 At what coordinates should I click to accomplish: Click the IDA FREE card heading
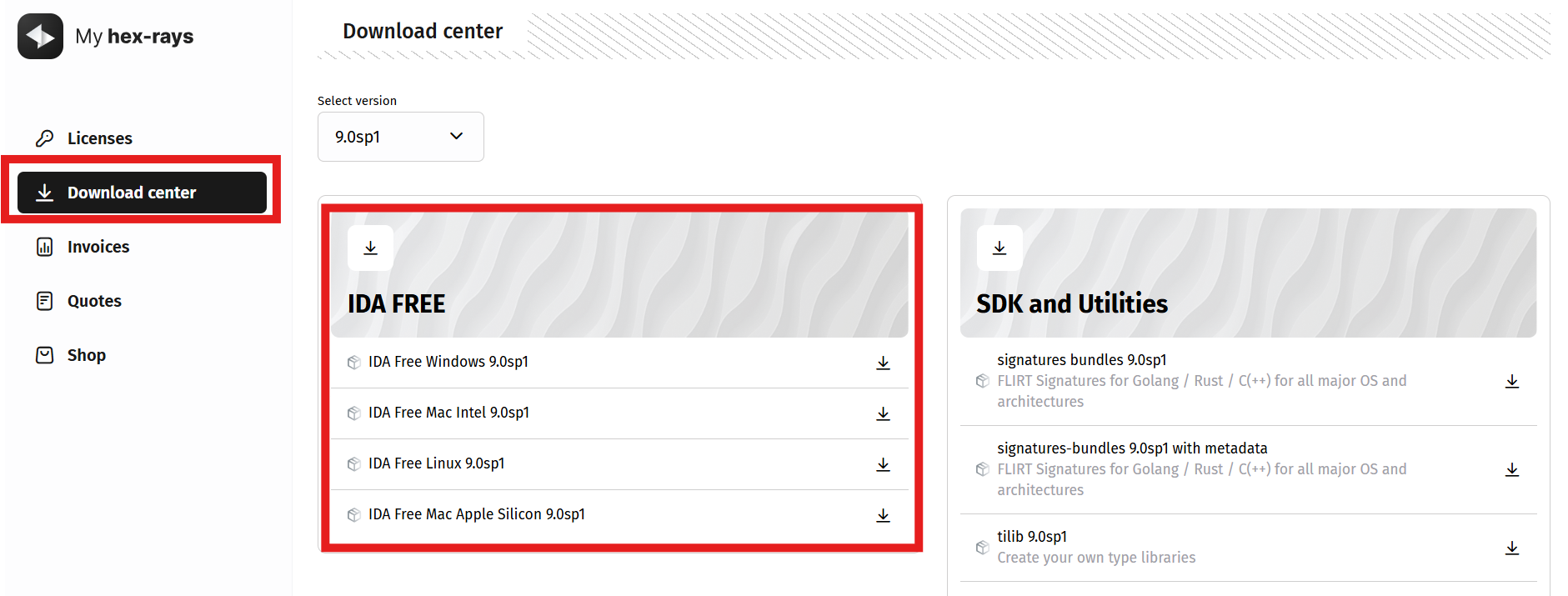pos(397,304)
